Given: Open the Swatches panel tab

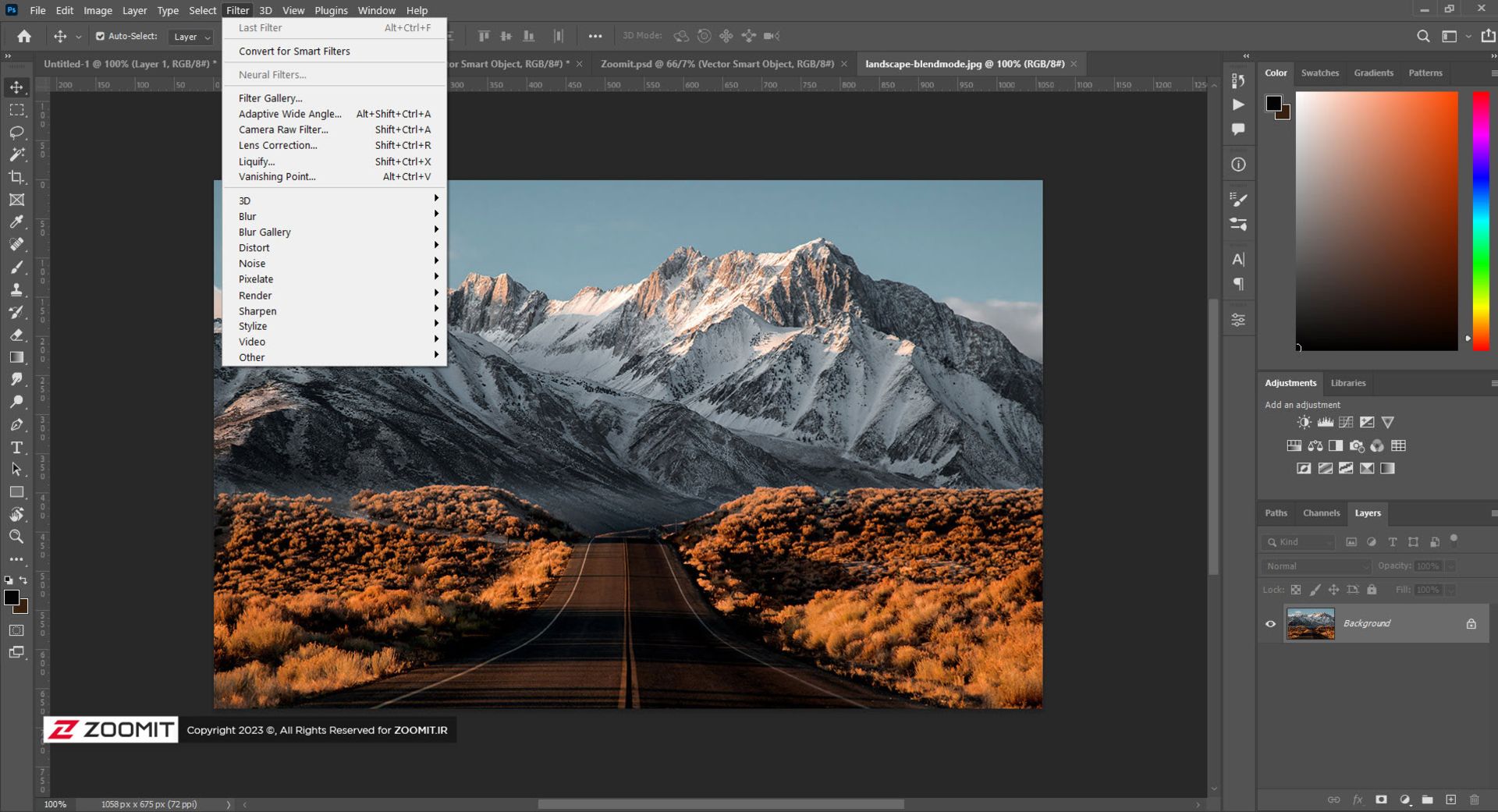Looking at the screenshot, I should [x=1319, y=73].
